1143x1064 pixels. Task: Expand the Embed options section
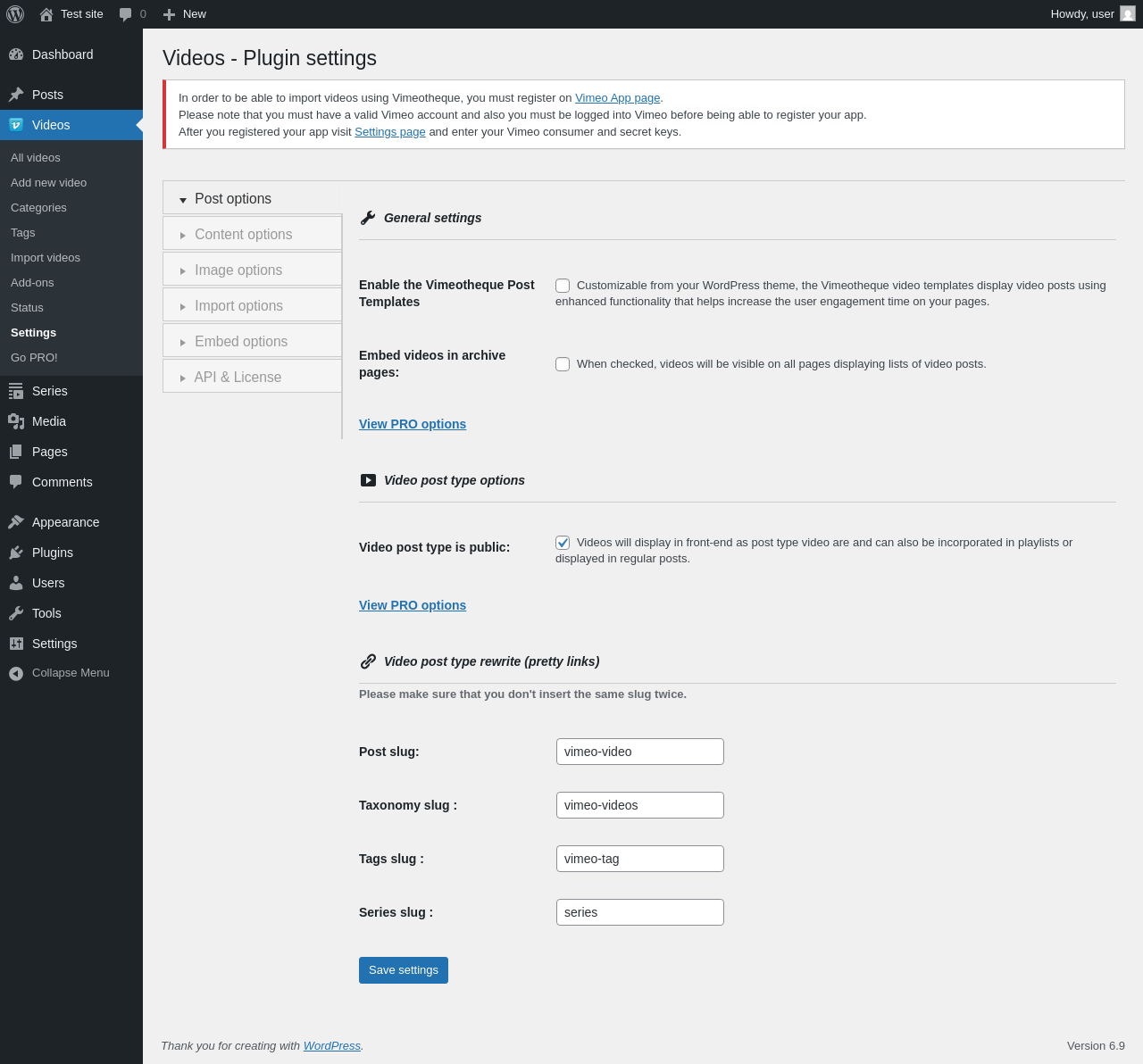253,341
